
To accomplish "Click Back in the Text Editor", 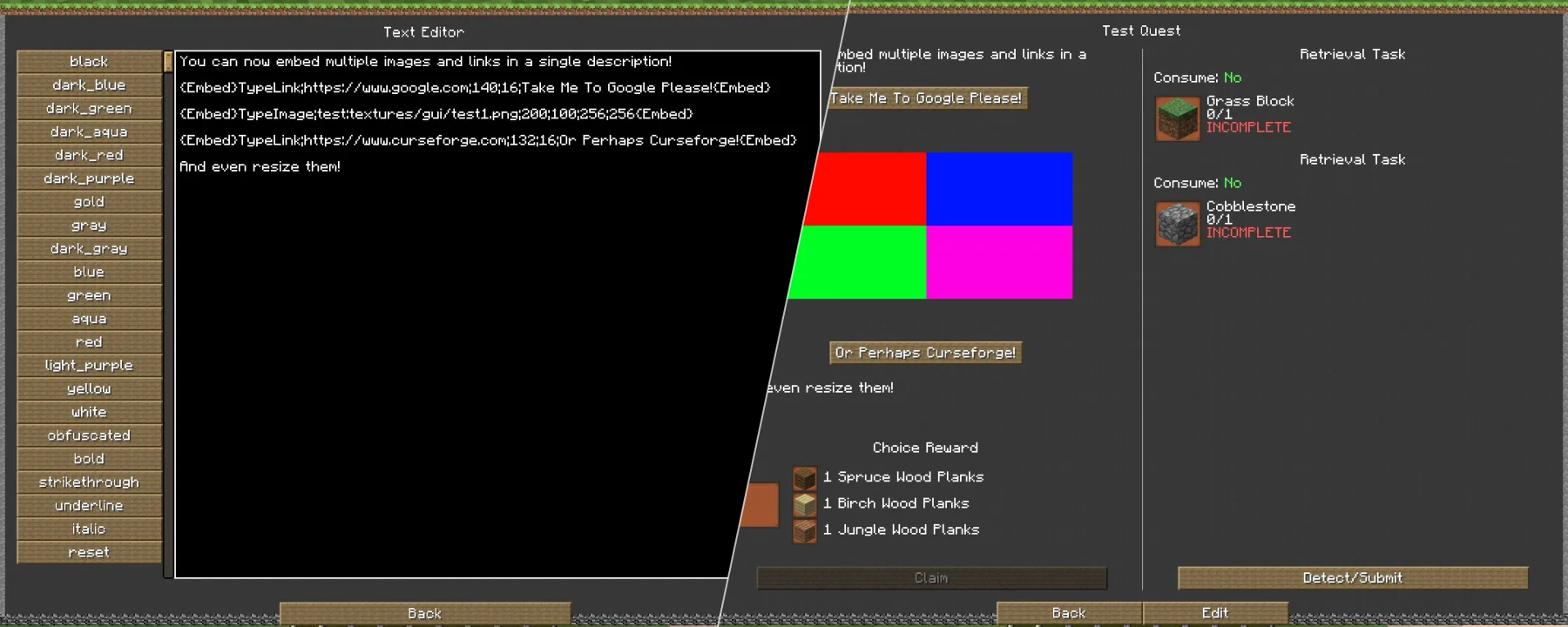I will (425, 614).
